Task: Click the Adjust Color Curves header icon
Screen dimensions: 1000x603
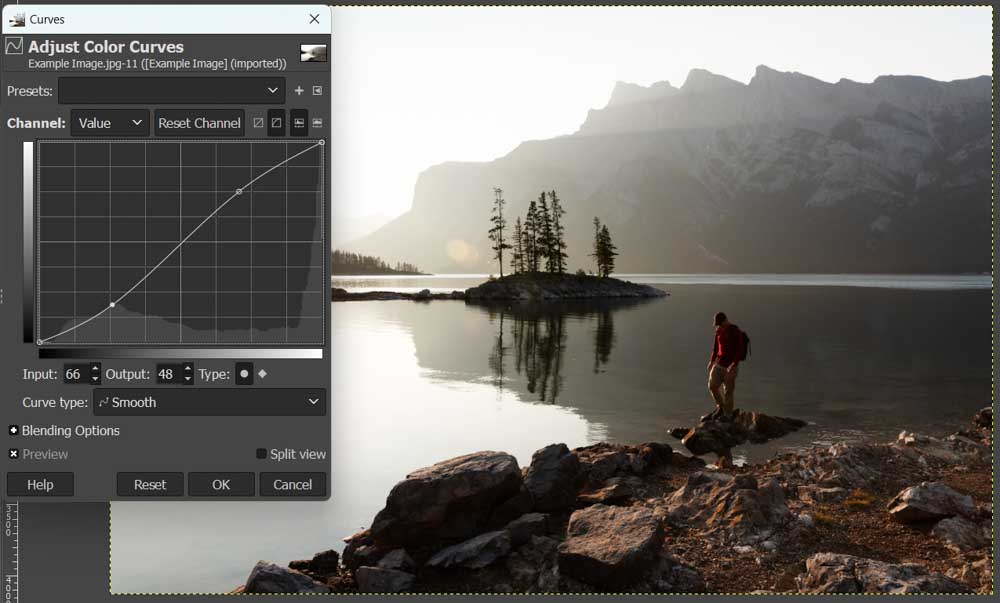Action: 14,47
